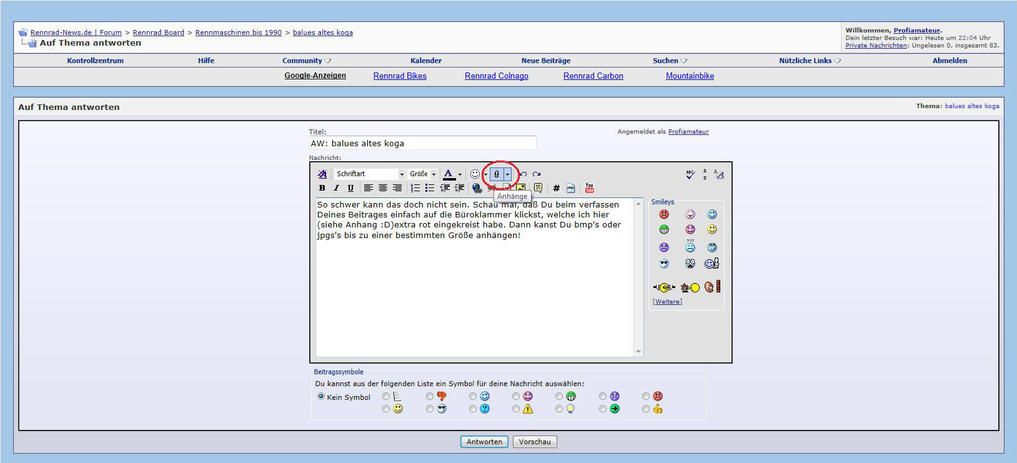Toggle italic text formatting

(336, 188)
